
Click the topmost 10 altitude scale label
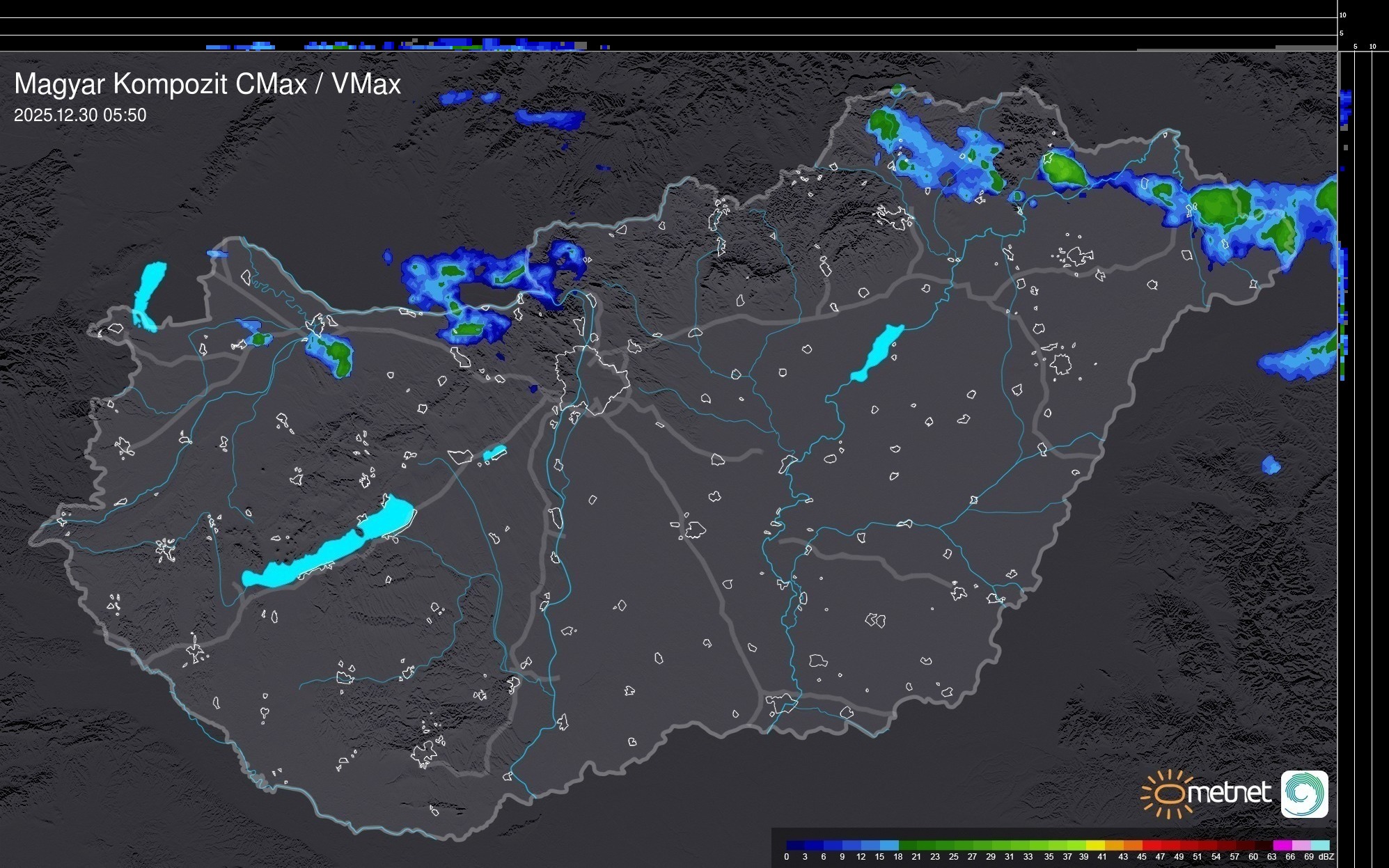pos(1343,15)
